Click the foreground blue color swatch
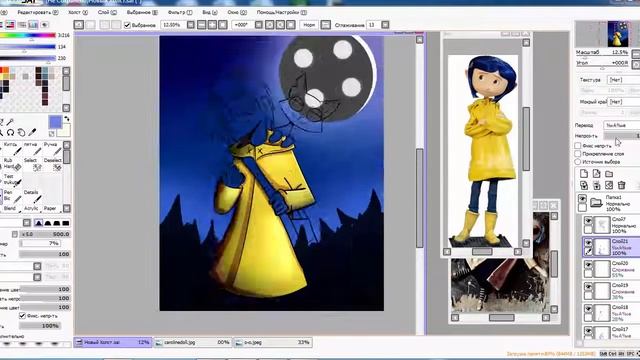This screenshot has height=360, width=640. 55,122
